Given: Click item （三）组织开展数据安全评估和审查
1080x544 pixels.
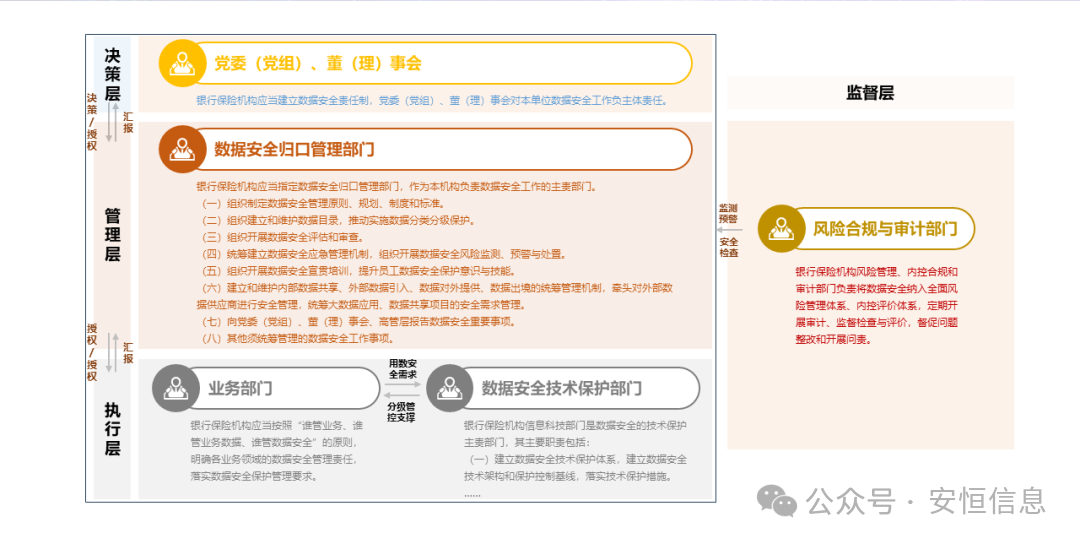Looking at the screenshot, I should (x=283, y=237).
